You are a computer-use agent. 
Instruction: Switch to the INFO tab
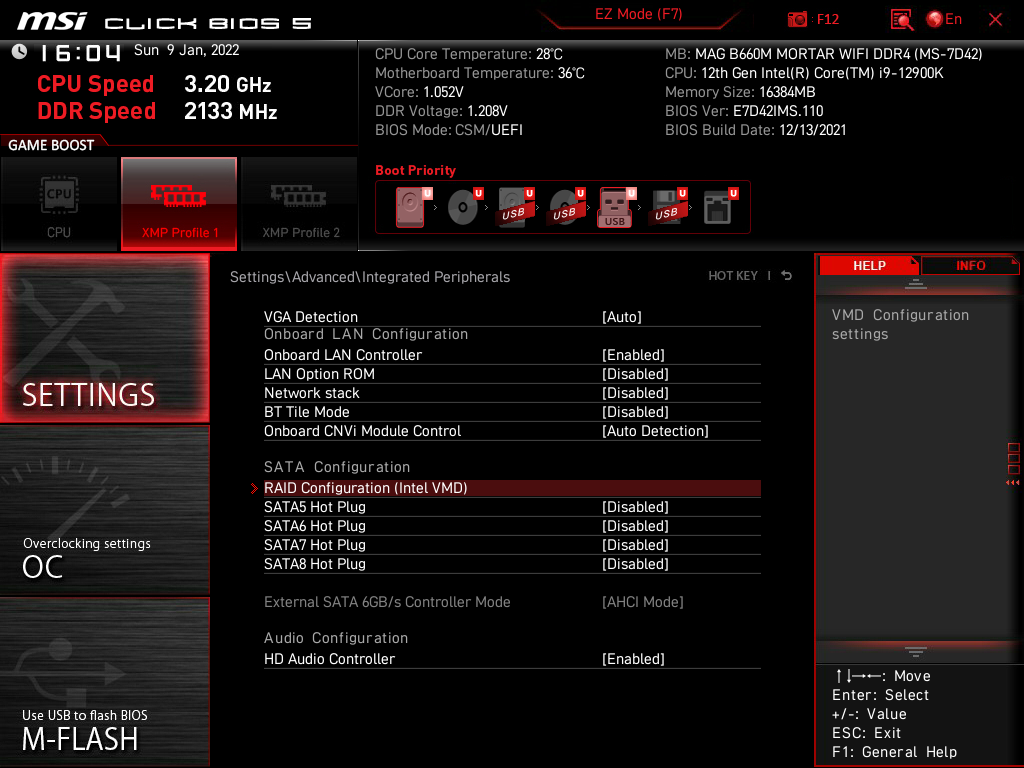pos(970,266)
